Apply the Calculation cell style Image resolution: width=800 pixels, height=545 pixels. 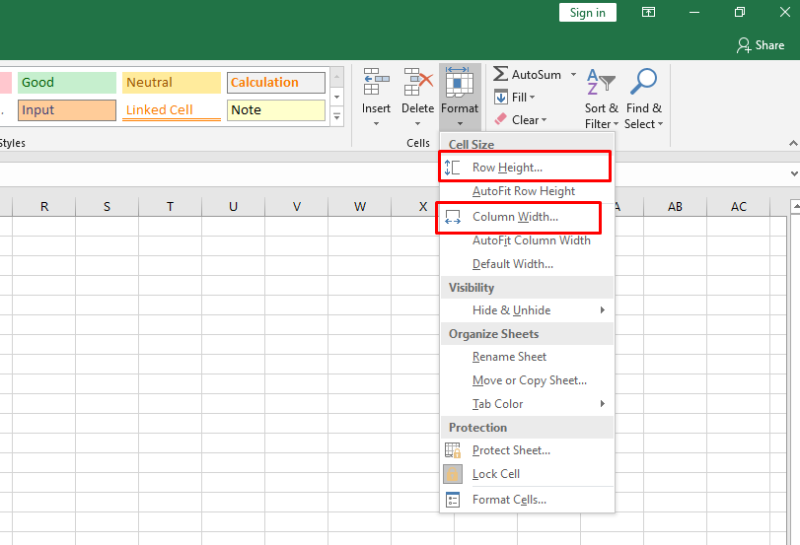(276, 83)
